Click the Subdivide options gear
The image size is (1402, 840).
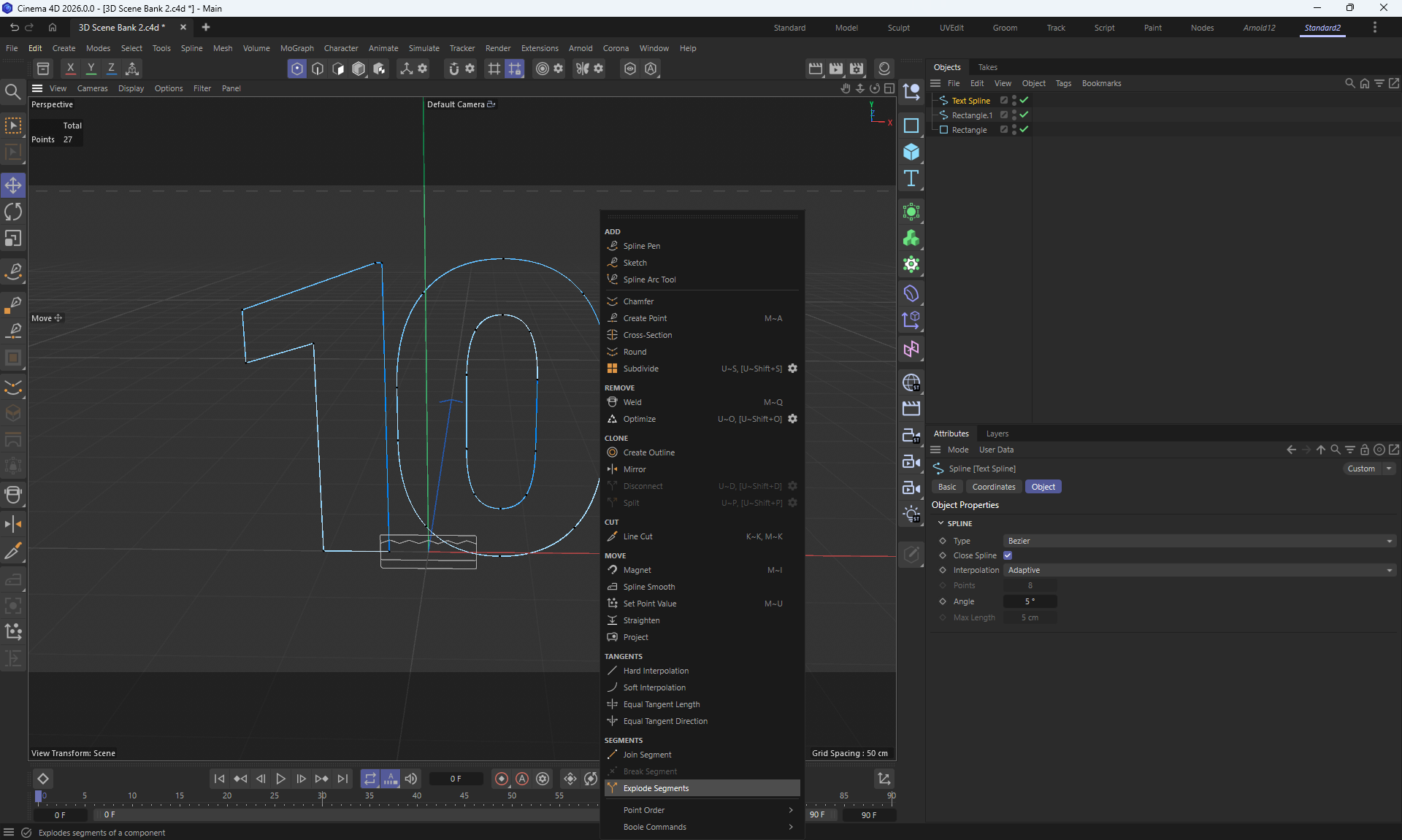point(792,369)
